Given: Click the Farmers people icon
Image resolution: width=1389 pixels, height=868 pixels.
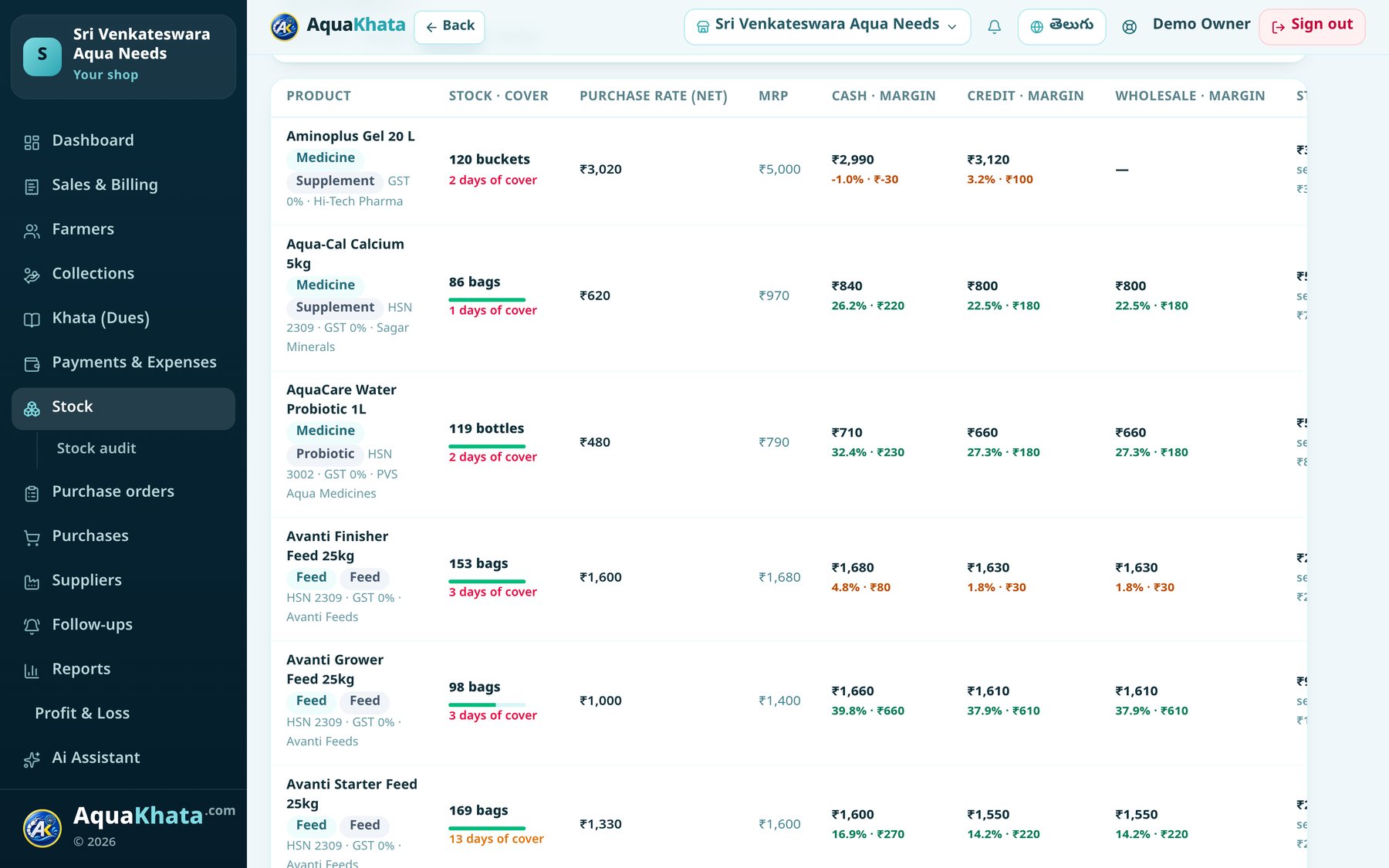Looking at the screenshot, I should click(x=32, y=231).
